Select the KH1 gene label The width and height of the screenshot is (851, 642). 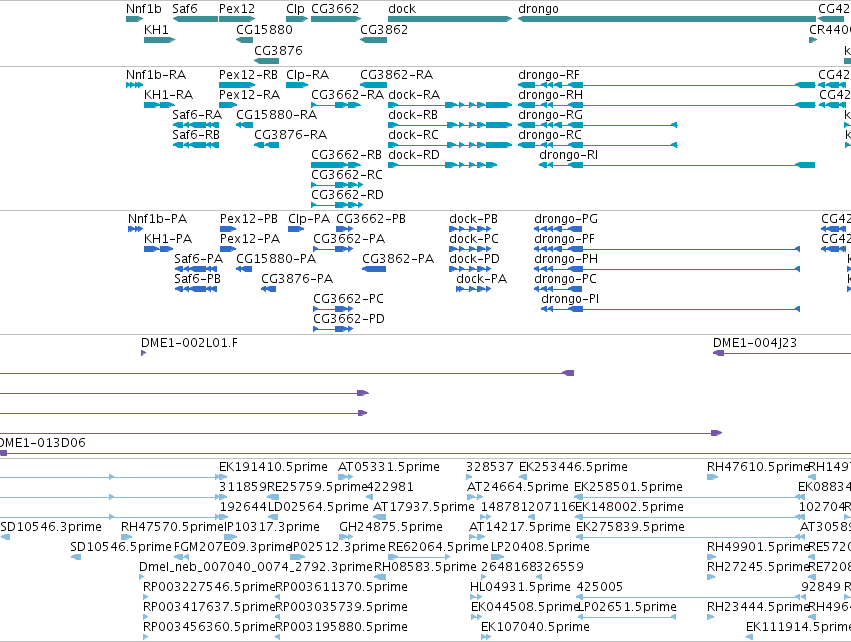(156, 29)
